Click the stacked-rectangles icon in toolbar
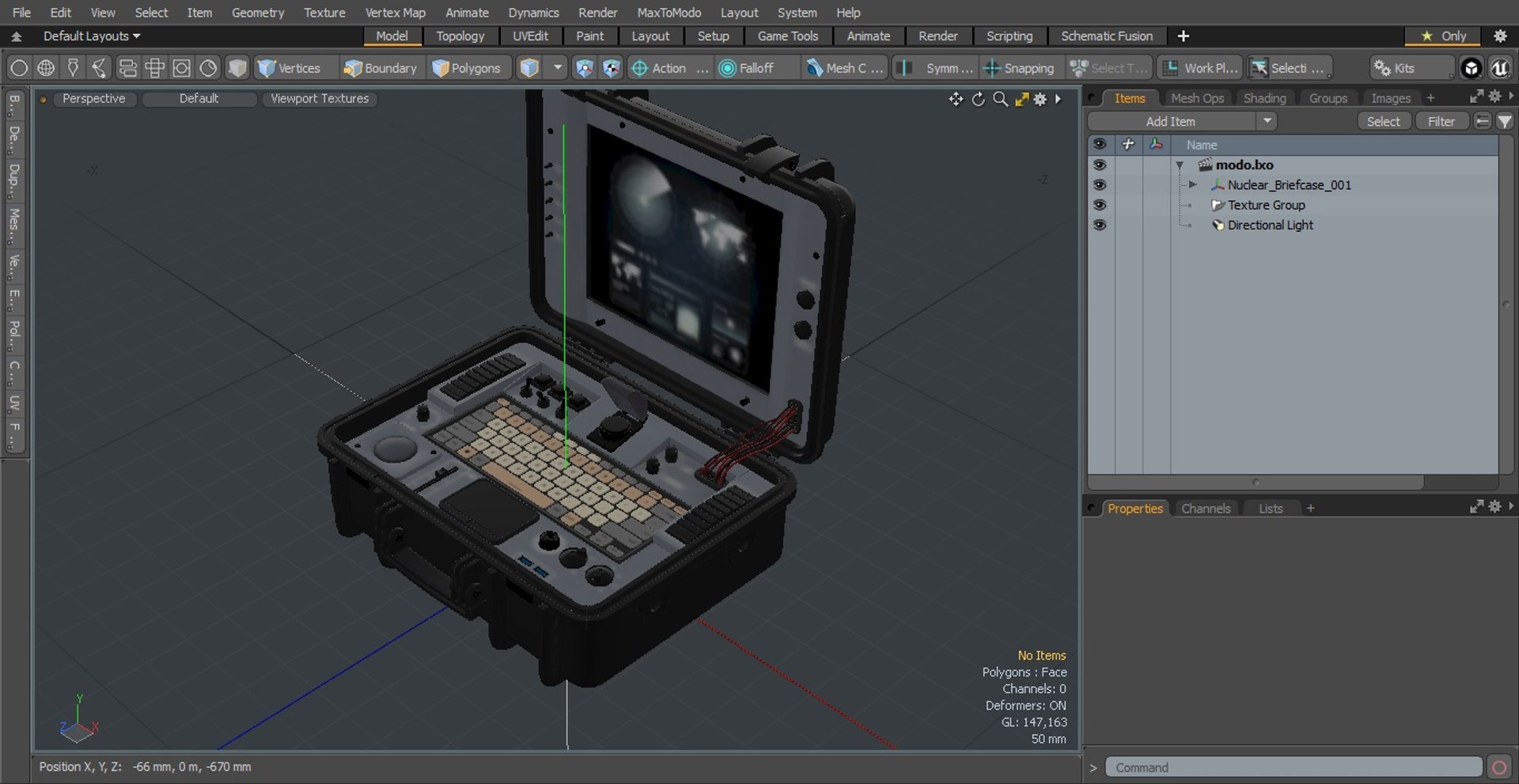 (x=127, y=68)
